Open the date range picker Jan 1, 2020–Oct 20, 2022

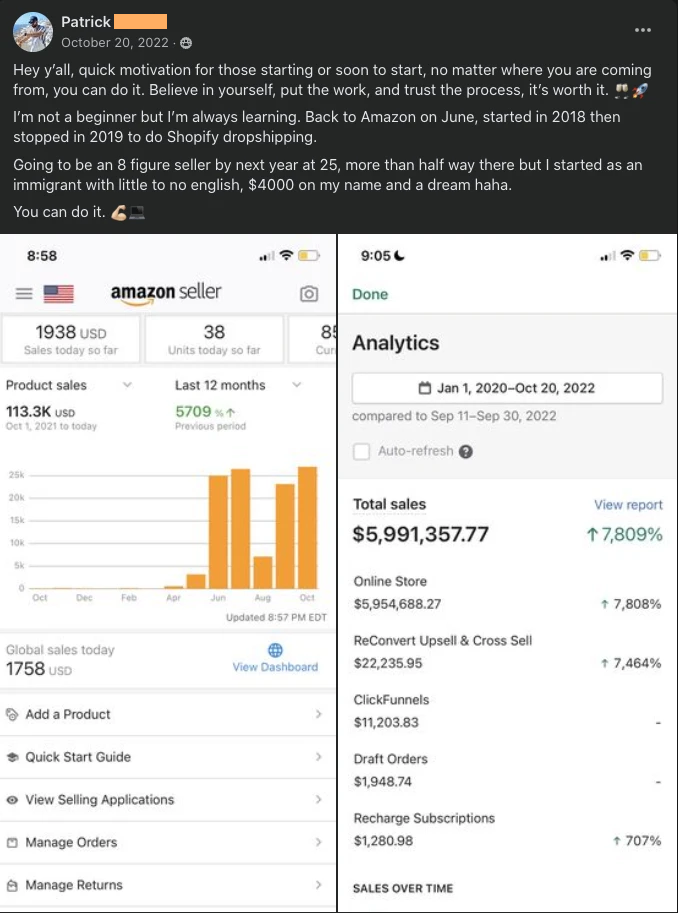tap(507, 388)
